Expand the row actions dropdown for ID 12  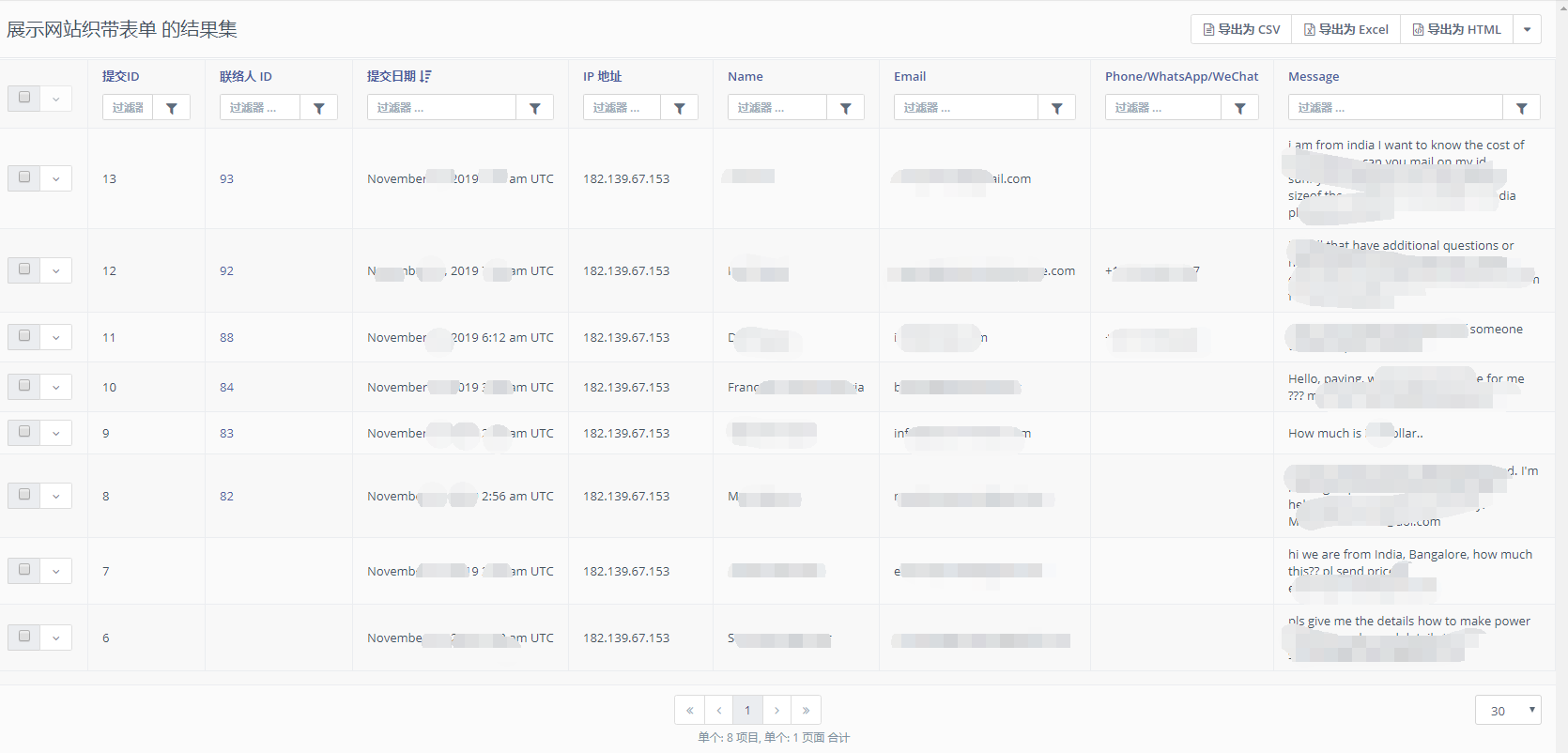coord(56,270)
